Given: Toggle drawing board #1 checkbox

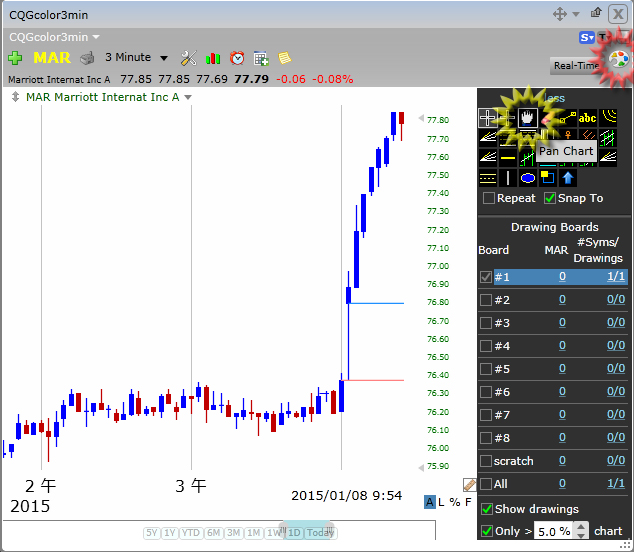Looking at the screenshot, I should coord(486,277).
